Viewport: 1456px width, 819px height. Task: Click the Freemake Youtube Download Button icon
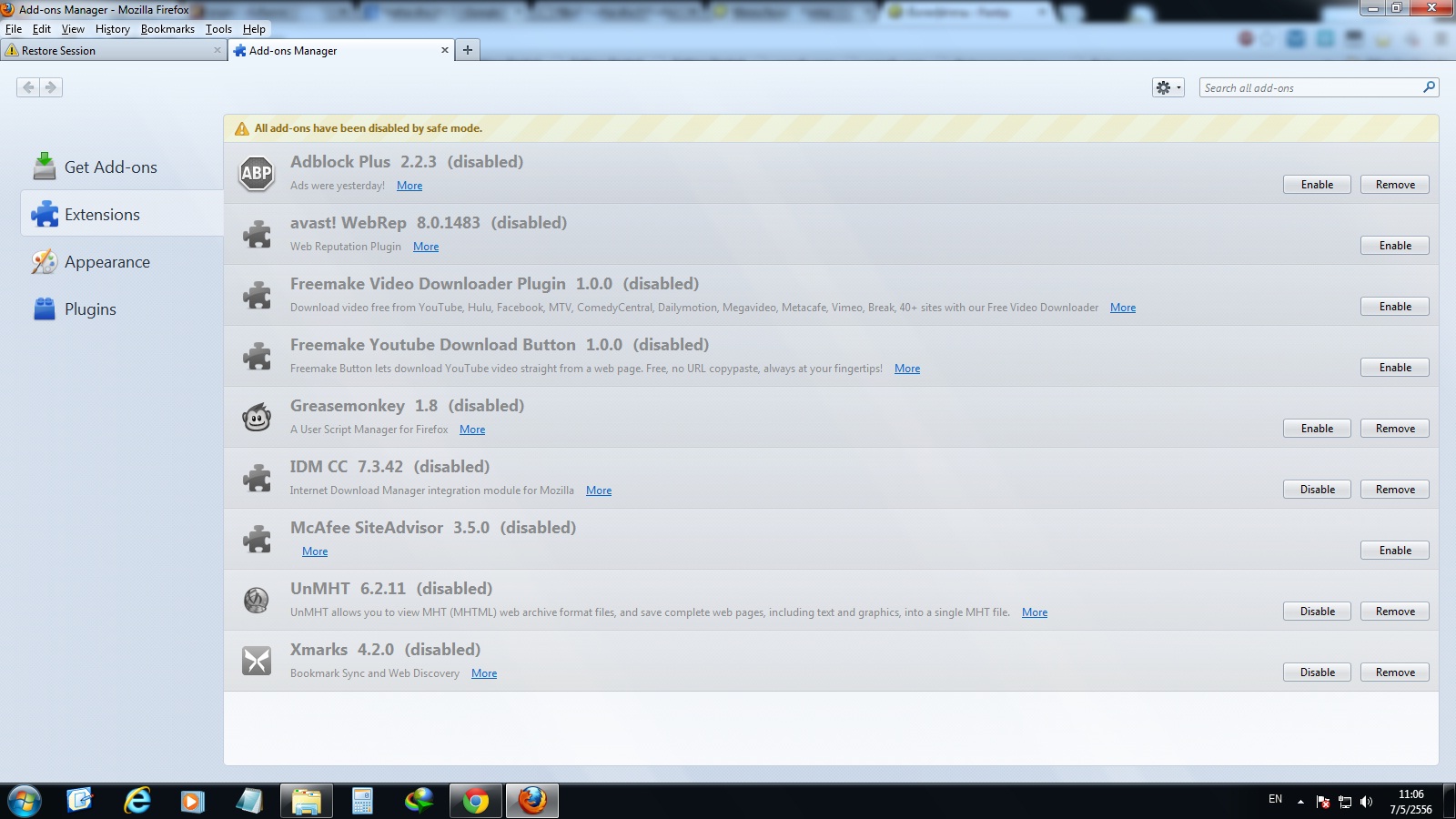tap(257, 356)
